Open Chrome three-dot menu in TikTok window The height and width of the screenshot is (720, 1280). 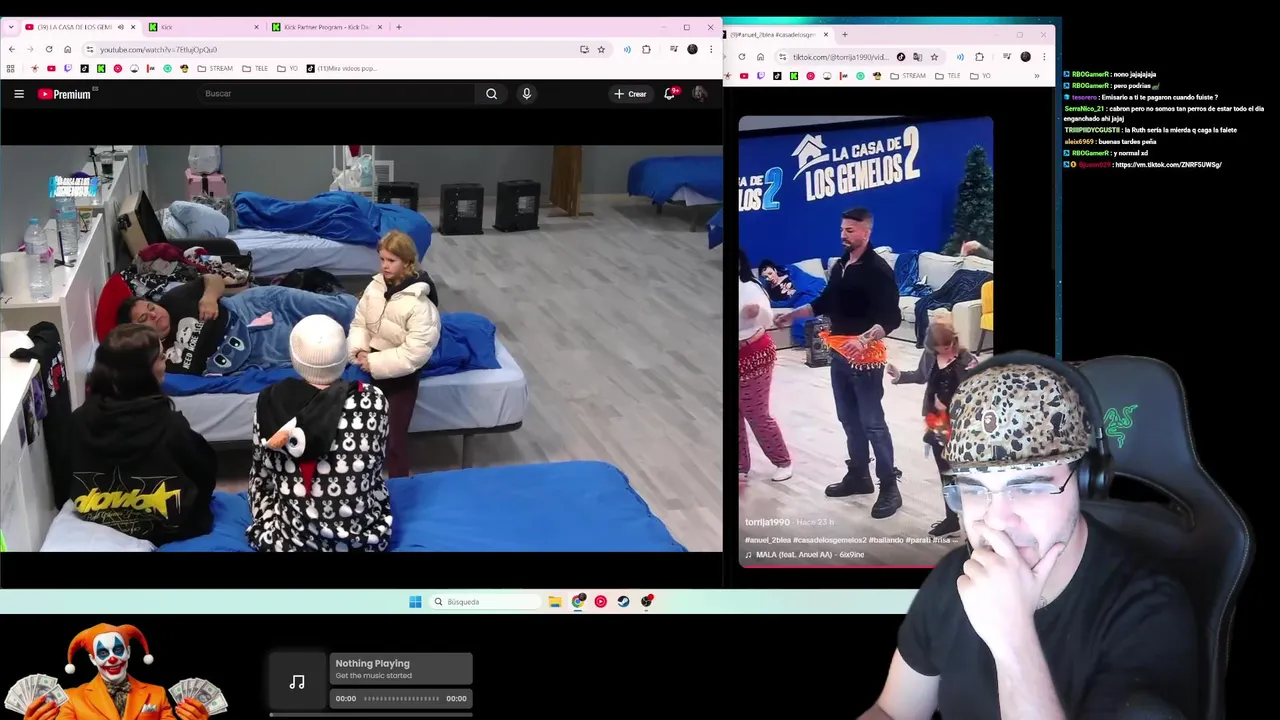pyautogui.click(x=1044, y=57)
